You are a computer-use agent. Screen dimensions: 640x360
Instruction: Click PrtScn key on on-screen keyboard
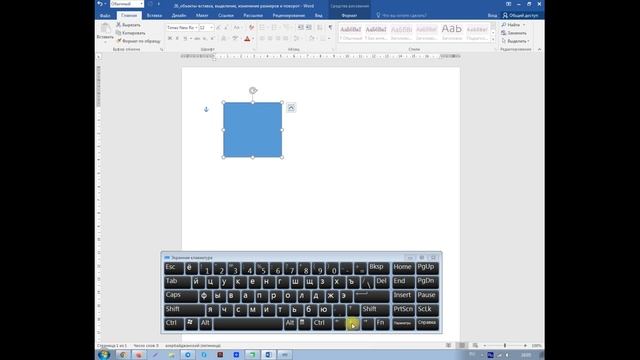pyautogui.click(x=403, y=309)
